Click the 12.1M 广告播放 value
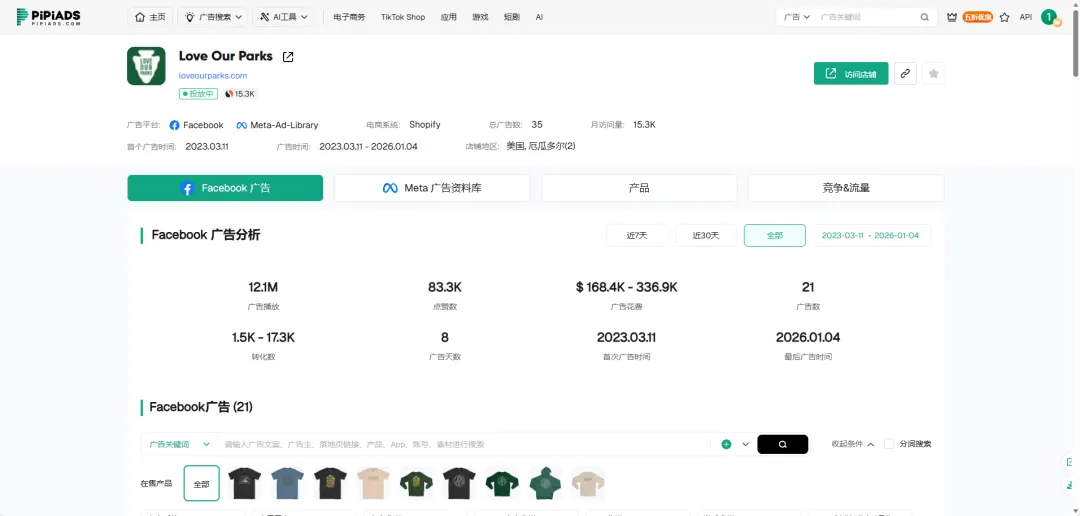The image size is (1080, 516). [x=263, y=287]
